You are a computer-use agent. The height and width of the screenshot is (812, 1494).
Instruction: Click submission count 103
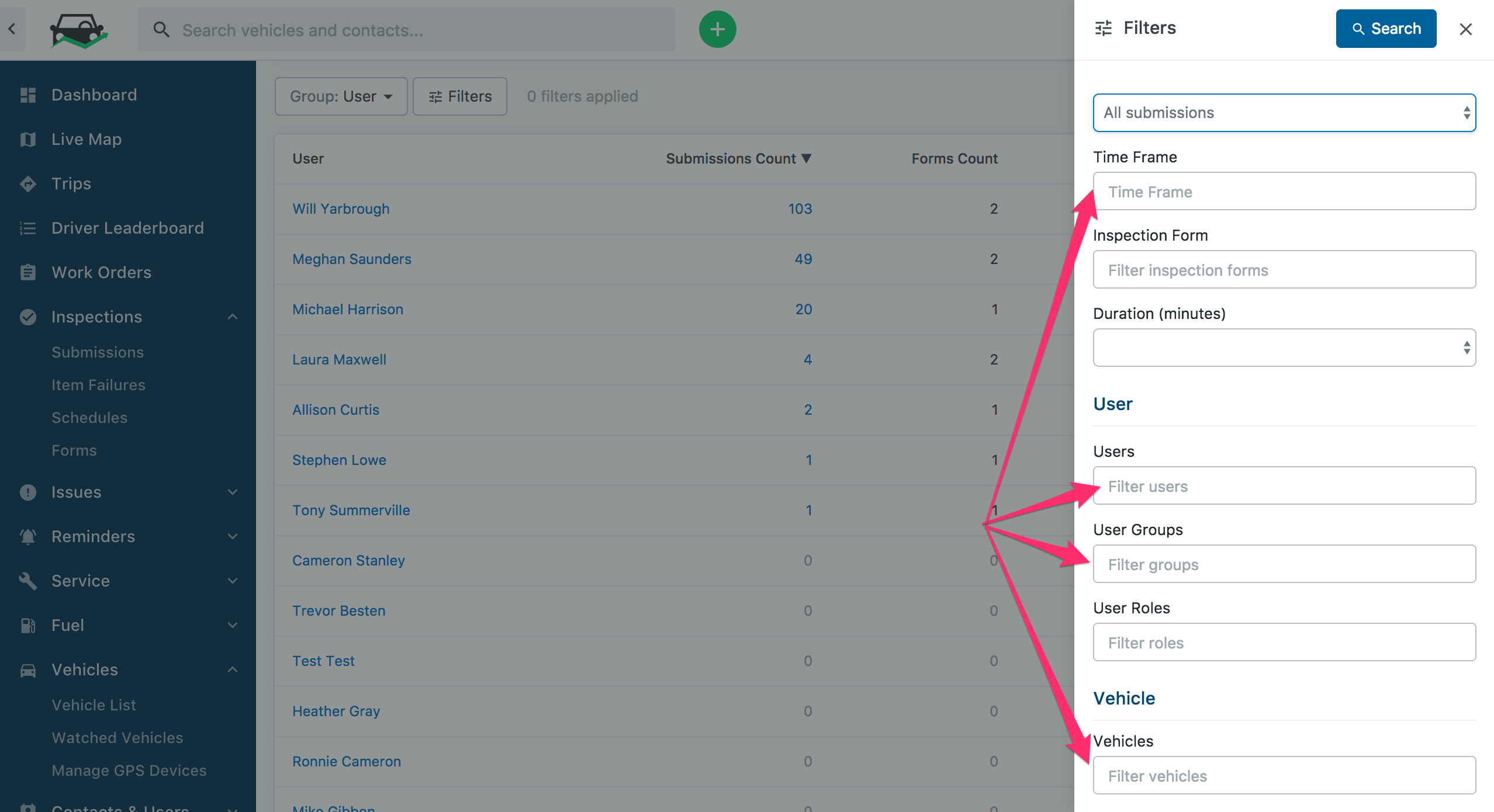click(x=800, y=209)
